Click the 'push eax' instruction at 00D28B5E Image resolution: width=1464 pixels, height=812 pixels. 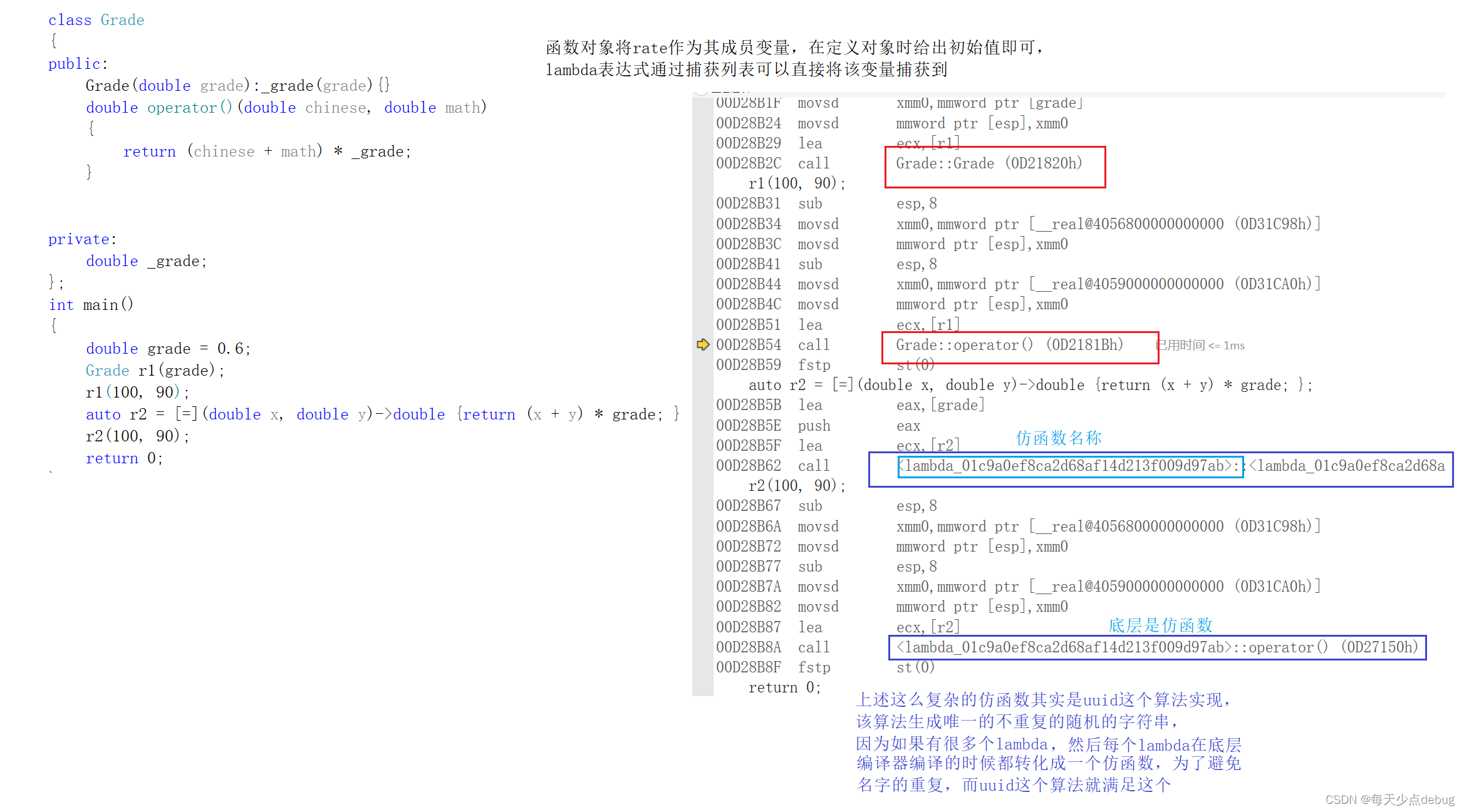[818, 426]
